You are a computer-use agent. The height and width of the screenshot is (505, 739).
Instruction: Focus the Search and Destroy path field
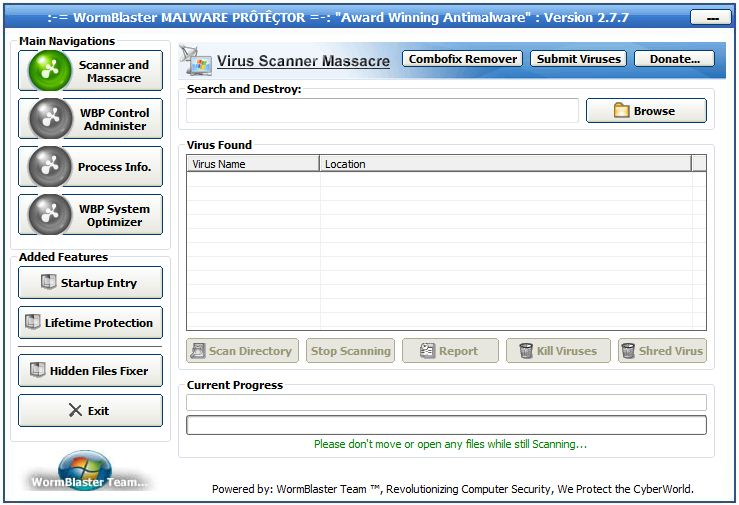pyautogui.click(x=382, y=111)
